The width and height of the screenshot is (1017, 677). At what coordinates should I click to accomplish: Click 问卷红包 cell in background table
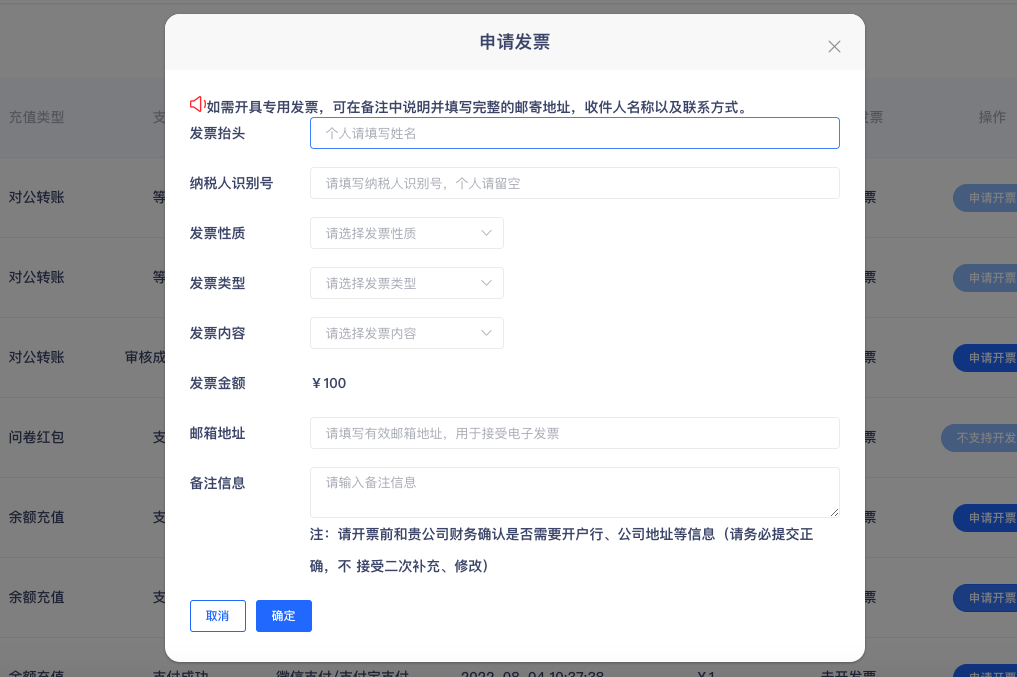click(36, 437)
